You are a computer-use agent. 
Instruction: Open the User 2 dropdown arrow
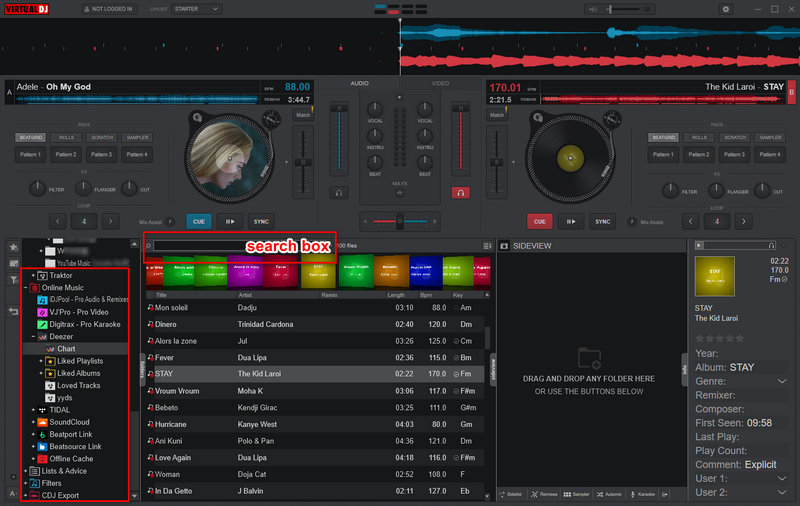click(782, 493)
